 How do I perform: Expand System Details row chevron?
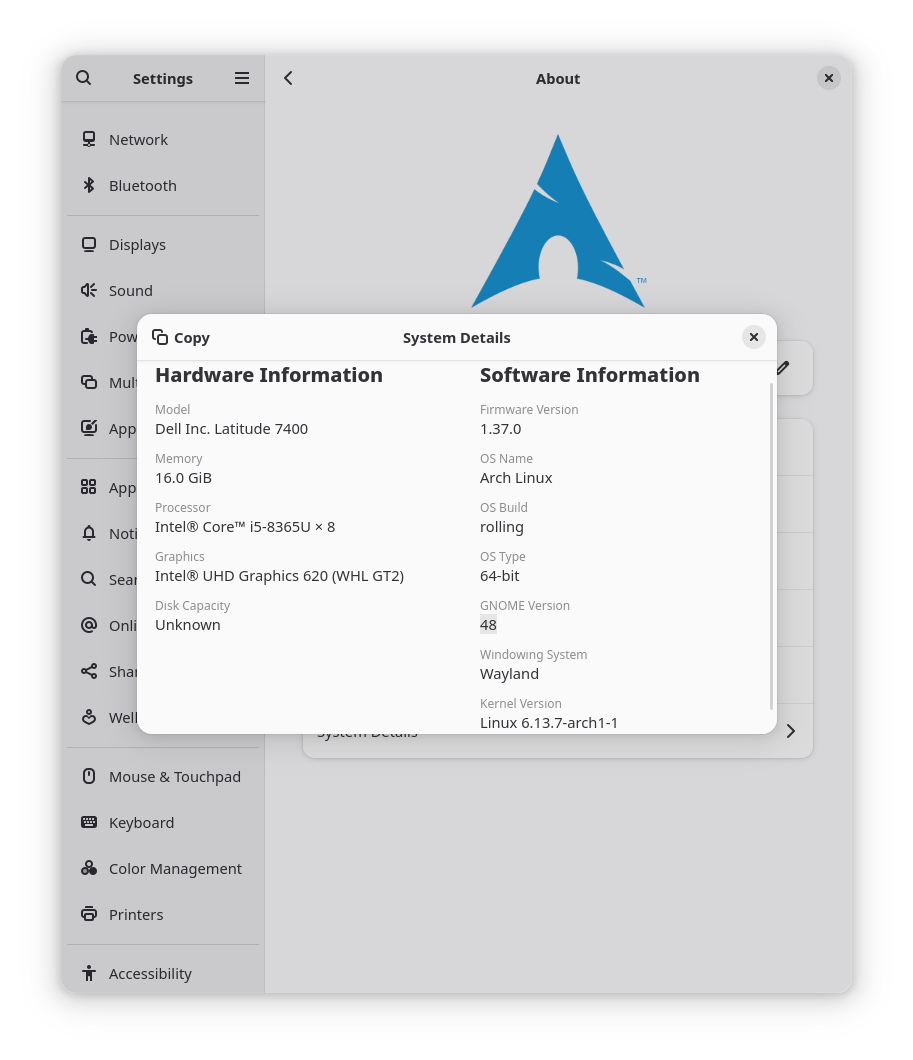[791, 731]
